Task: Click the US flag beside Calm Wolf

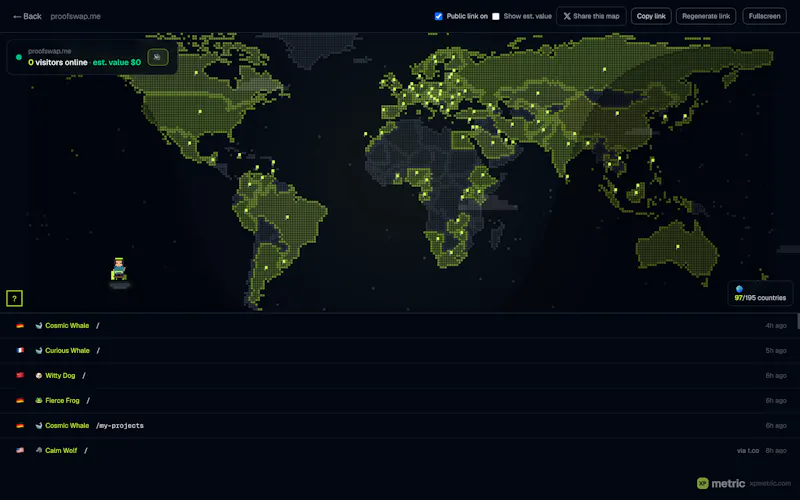Action: [20, 451]
